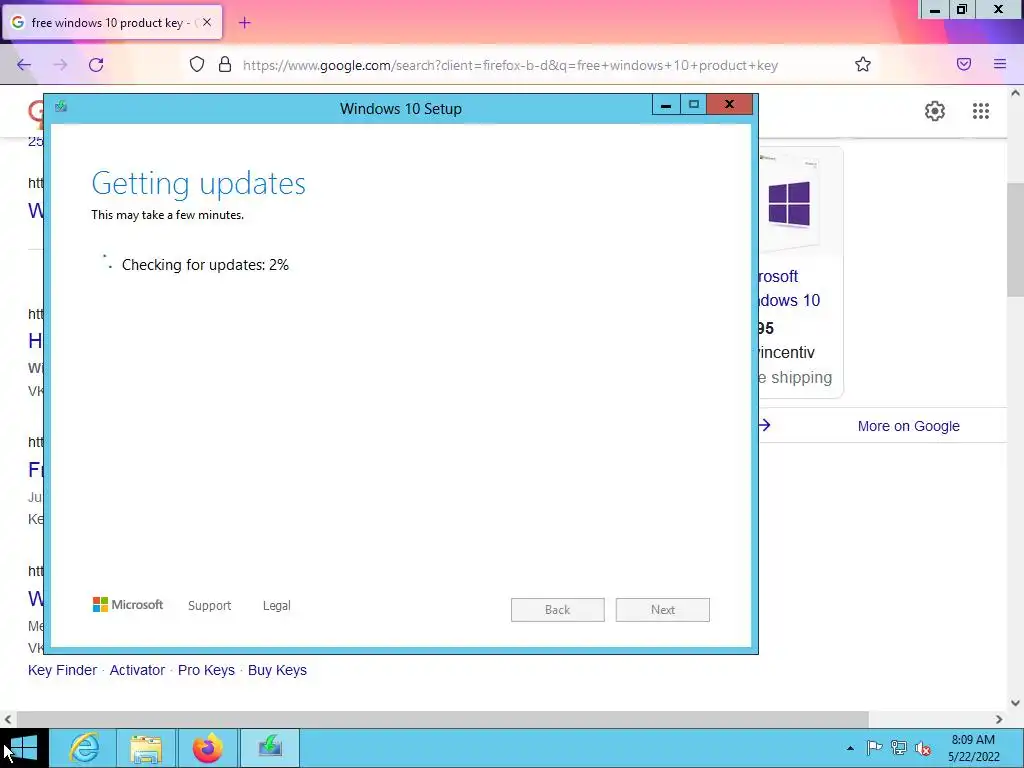The width and height of the screenshot is (1024, 768).
Task: Open the Legal link in Setup
Action: point(276,605)
